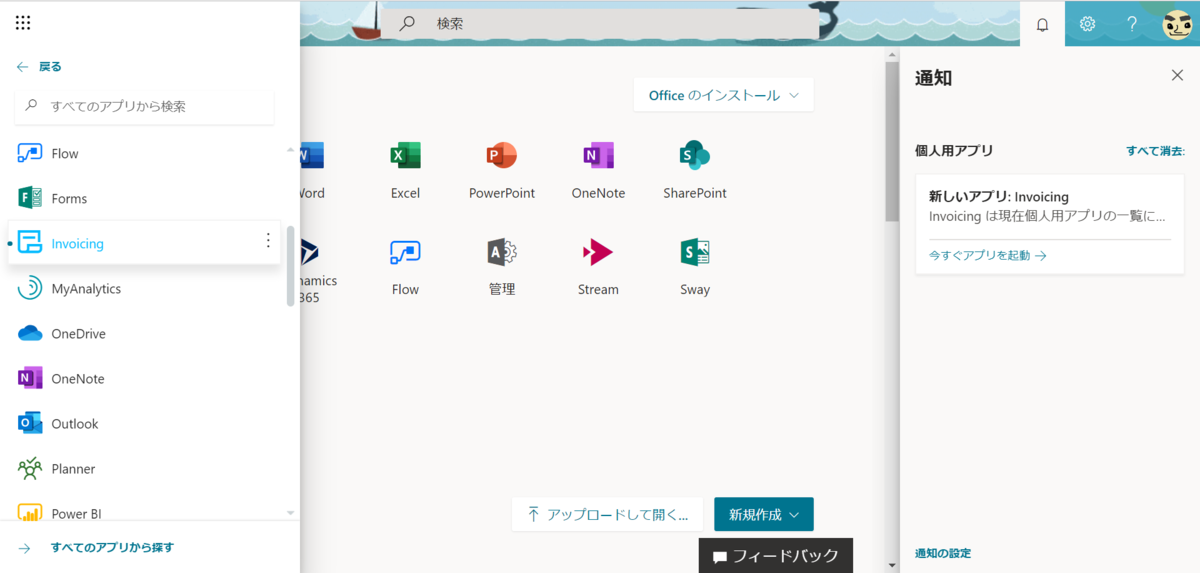
Task: Click the main page vertical scrollbar thumb
Action: tap(892, 140)
